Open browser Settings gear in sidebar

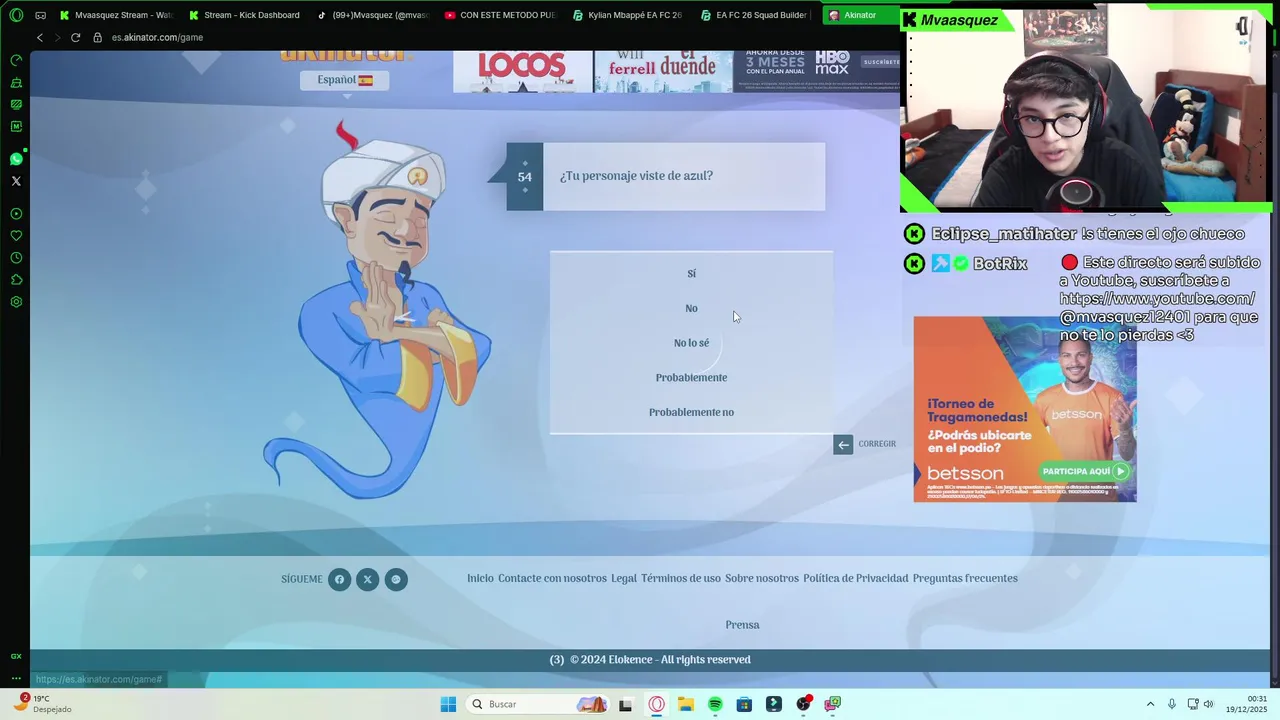pos(16,302)
